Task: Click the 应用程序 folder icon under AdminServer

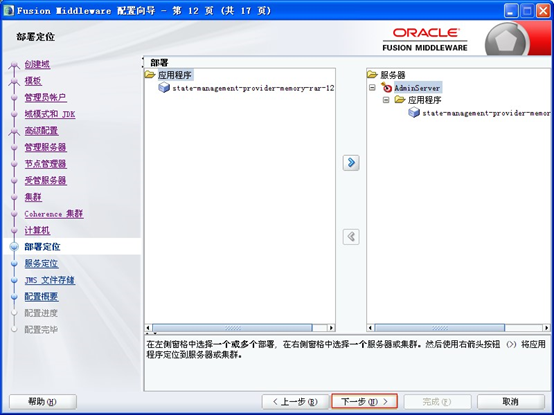Action: pos(400,100)
